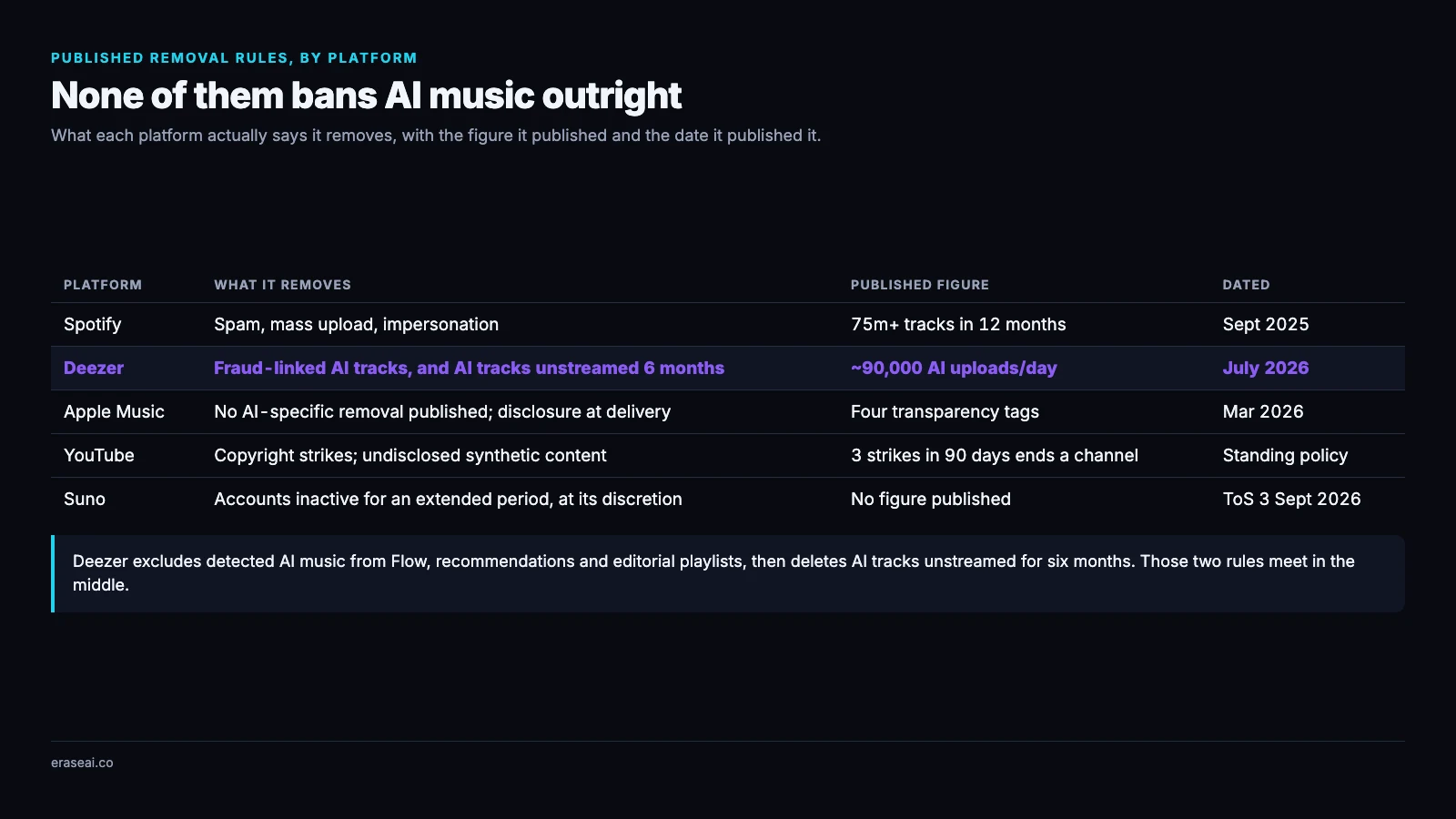Screen dimensions: 1456x819
Task: Select the 'Mar 2026' date cell
Action: [x=1263, y=411]
